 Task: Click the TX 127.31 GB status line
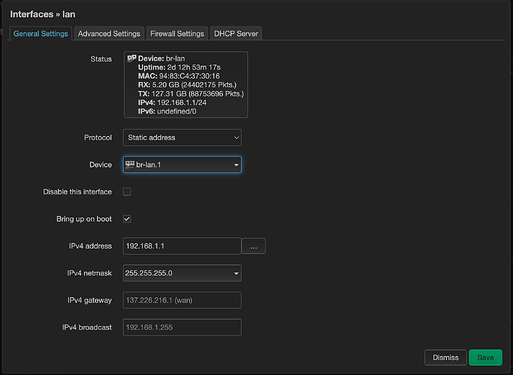point(191,94)
